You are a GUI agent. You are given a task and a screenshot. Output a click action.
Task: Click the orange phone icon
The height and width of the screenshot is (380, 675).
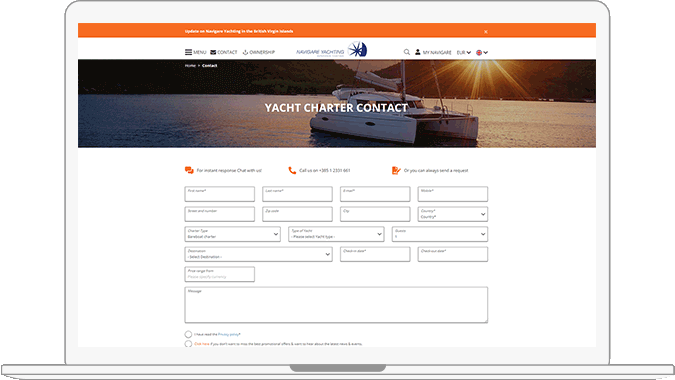tap(292, 170)
